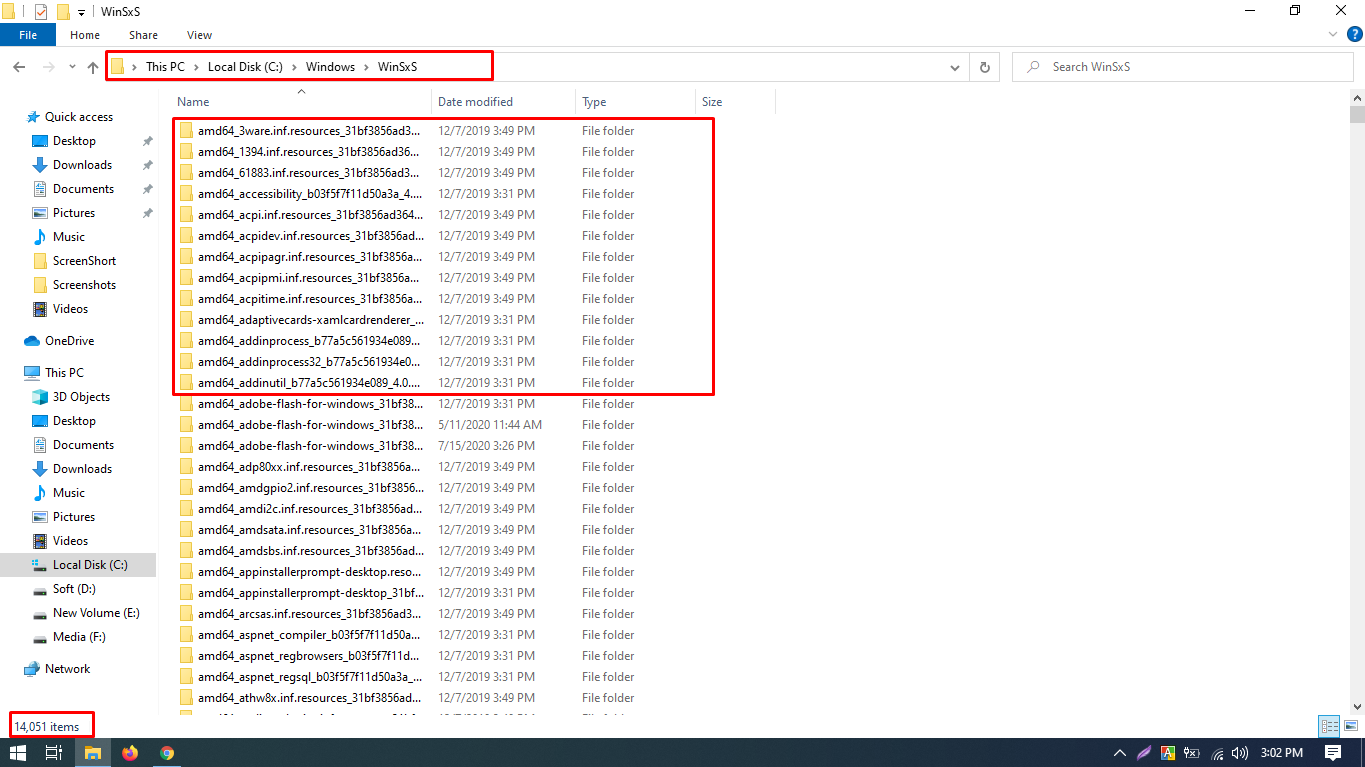
Task: Click the purple feather tray icon
Action: [x=1142, y=753]
